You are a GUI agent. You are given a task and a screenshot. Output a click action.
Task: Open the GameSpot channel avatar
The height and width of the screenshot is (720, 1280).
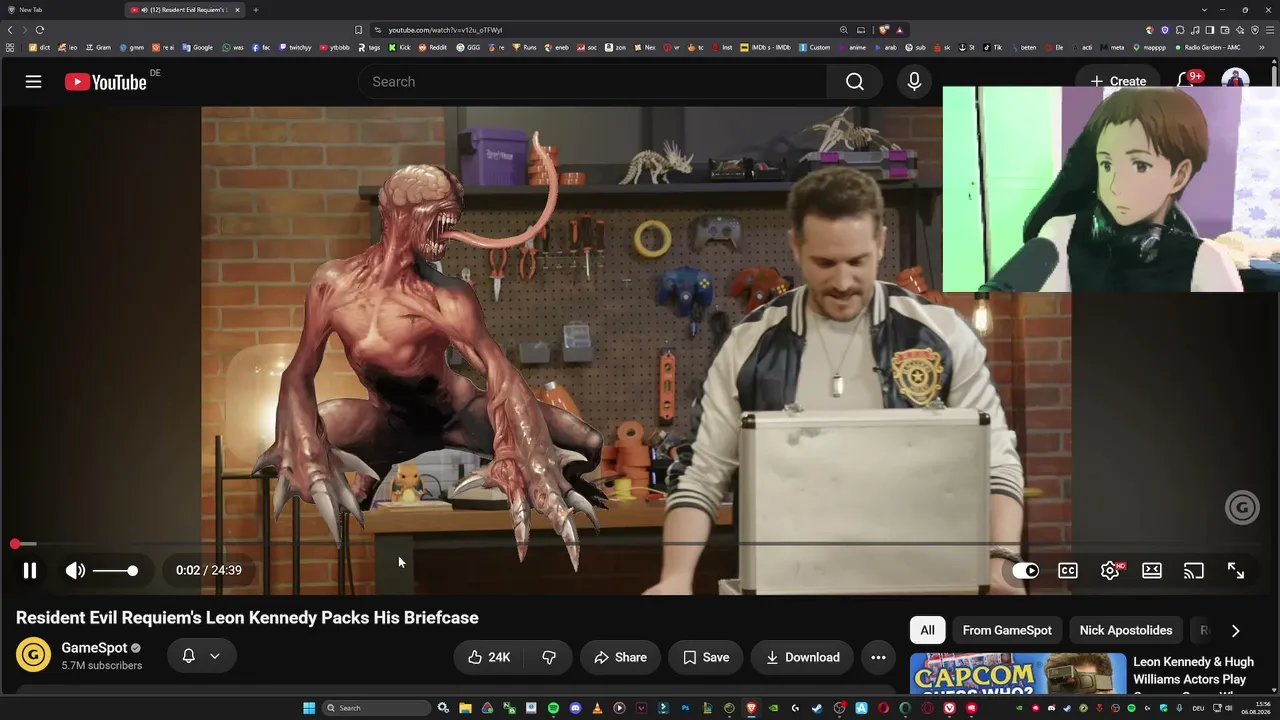coord(33,655)
